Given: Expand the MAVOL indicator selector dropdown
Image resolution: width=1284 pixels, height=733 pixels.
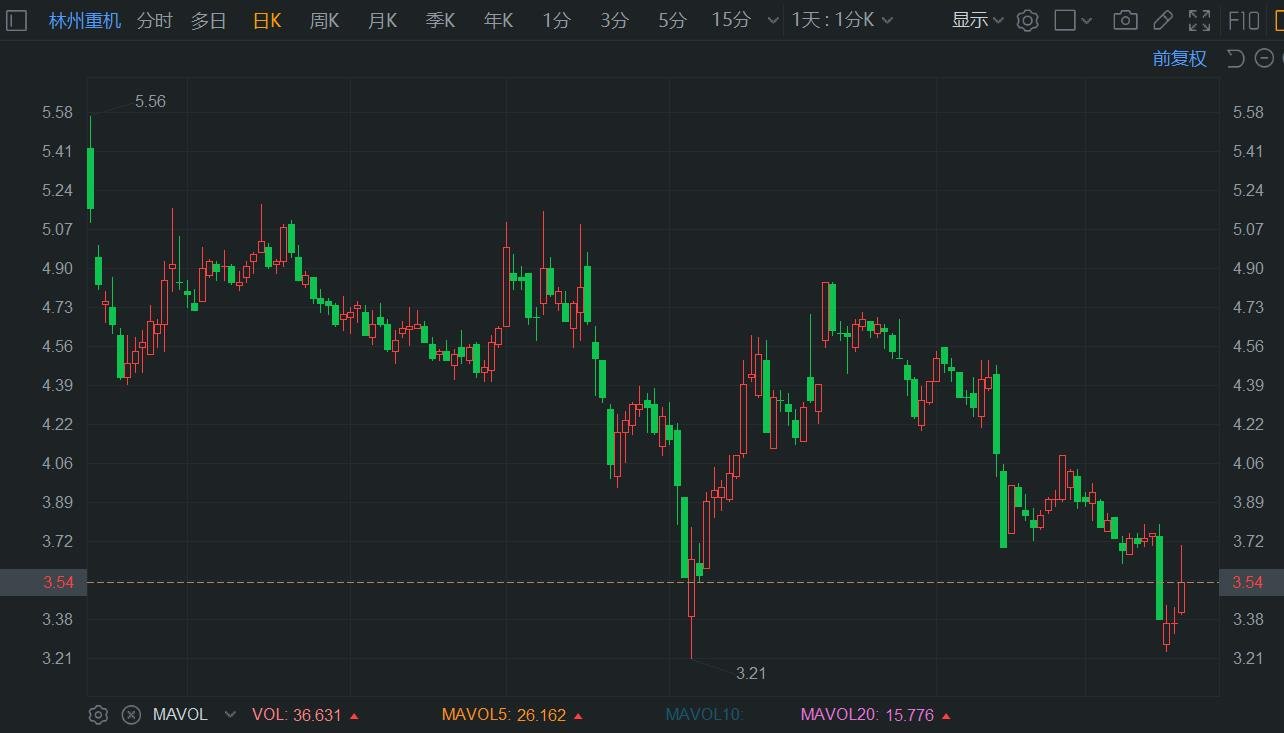Looking at the screenshot, I should point(231,715).
